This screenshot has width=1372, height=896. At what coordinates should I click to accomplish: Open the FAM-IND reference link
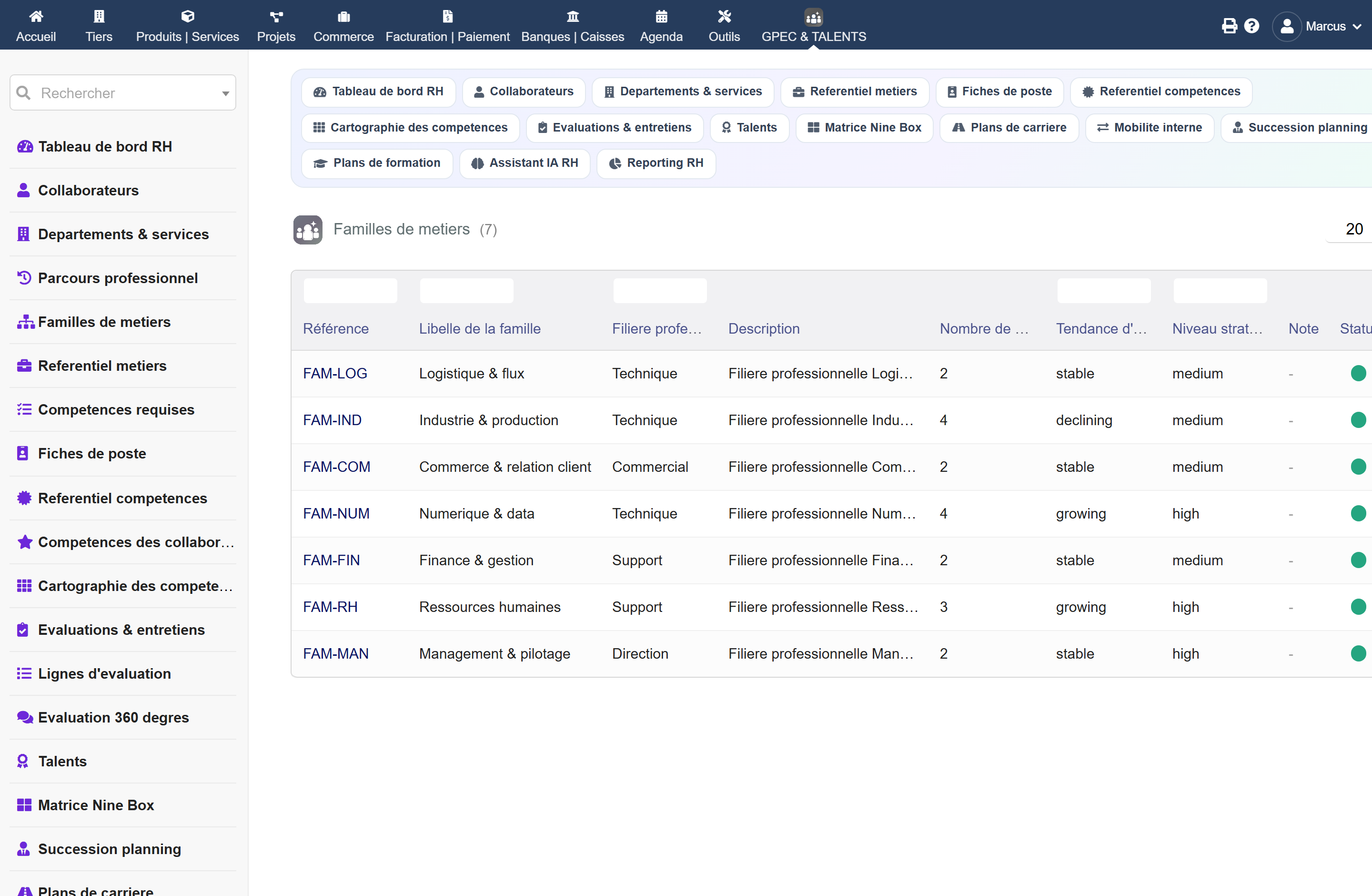point(332,420)
